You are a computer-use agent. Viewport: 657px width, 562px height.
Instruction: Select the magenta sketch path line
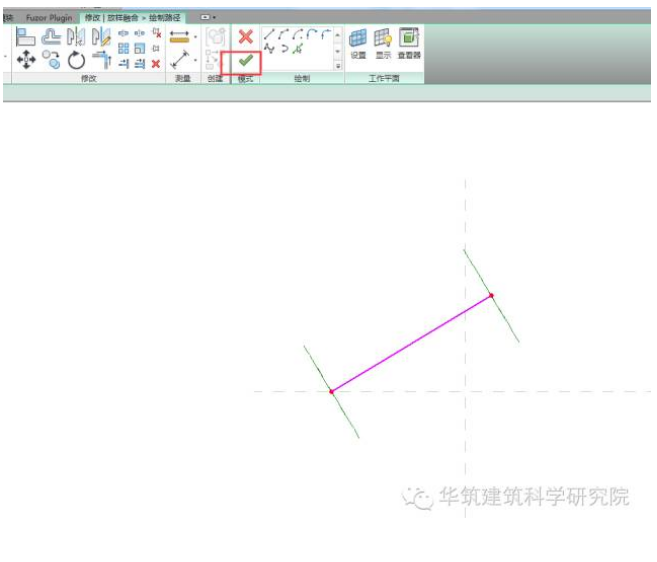[x=411, y=344]
